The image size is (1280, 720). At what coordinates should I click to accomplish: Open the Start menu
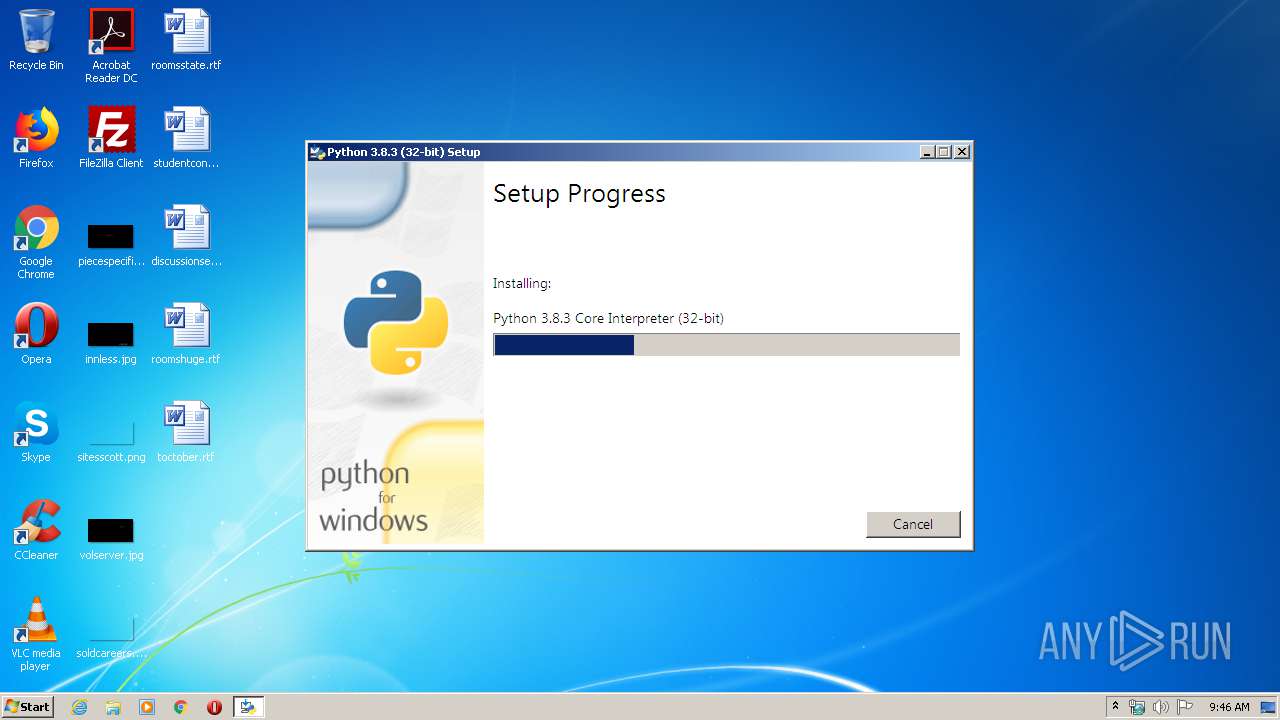[28, 706]
